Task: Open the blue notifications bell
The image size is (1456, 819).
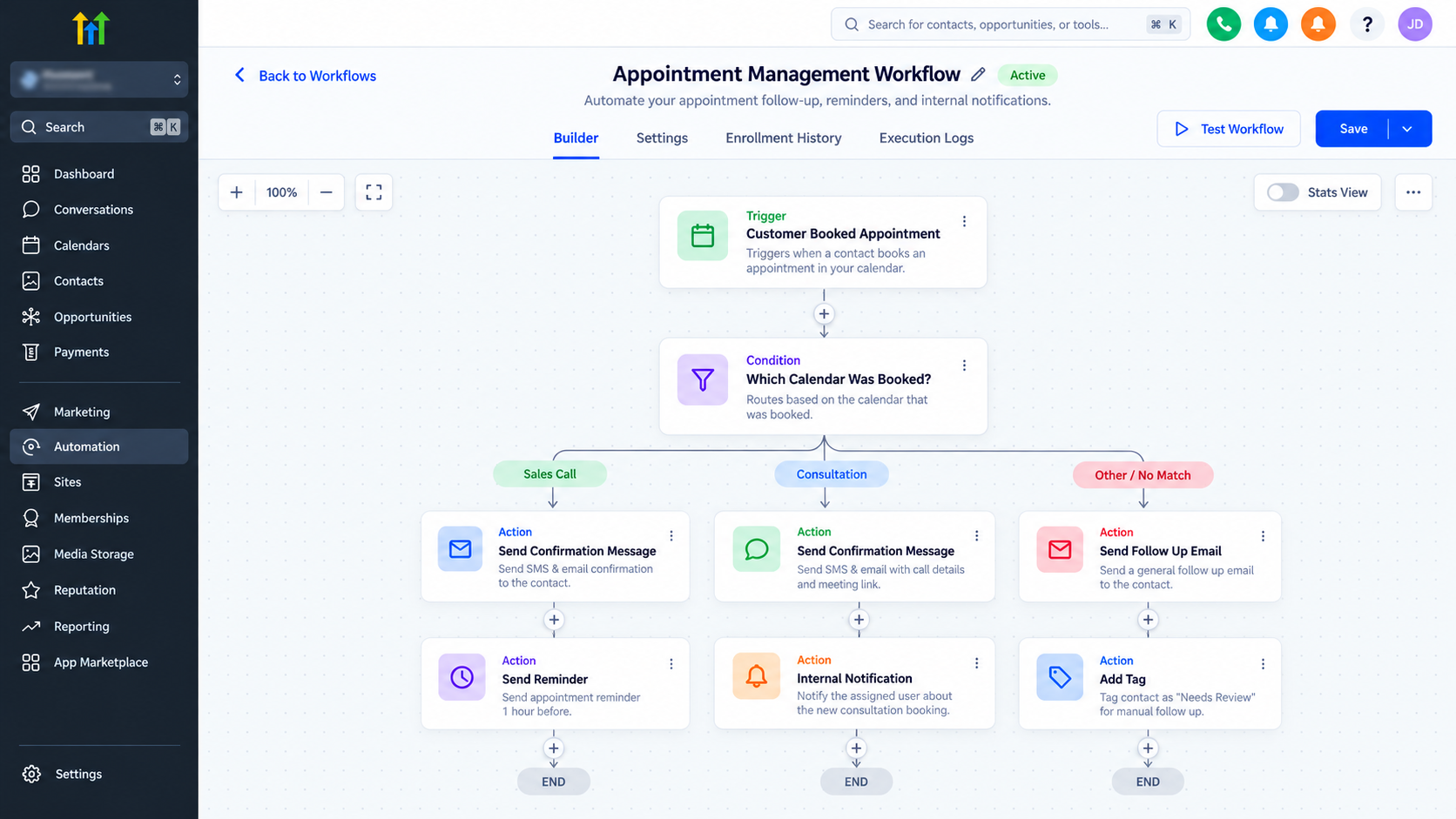Action: click(1271, 24)
